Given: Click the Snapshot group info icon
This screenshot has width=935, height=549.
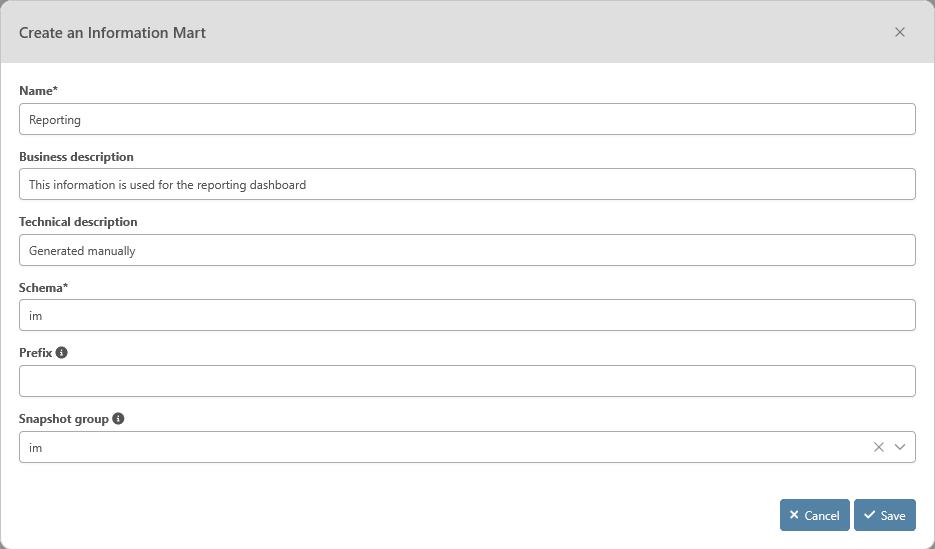Looking at the screenshot, I should (x=118, y=419).
